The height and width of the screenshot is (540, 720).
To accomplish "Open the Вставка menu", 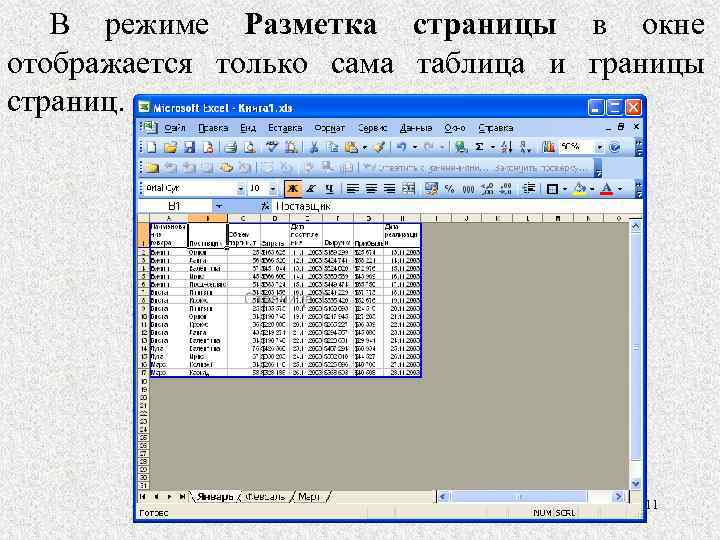I will 285,128.
